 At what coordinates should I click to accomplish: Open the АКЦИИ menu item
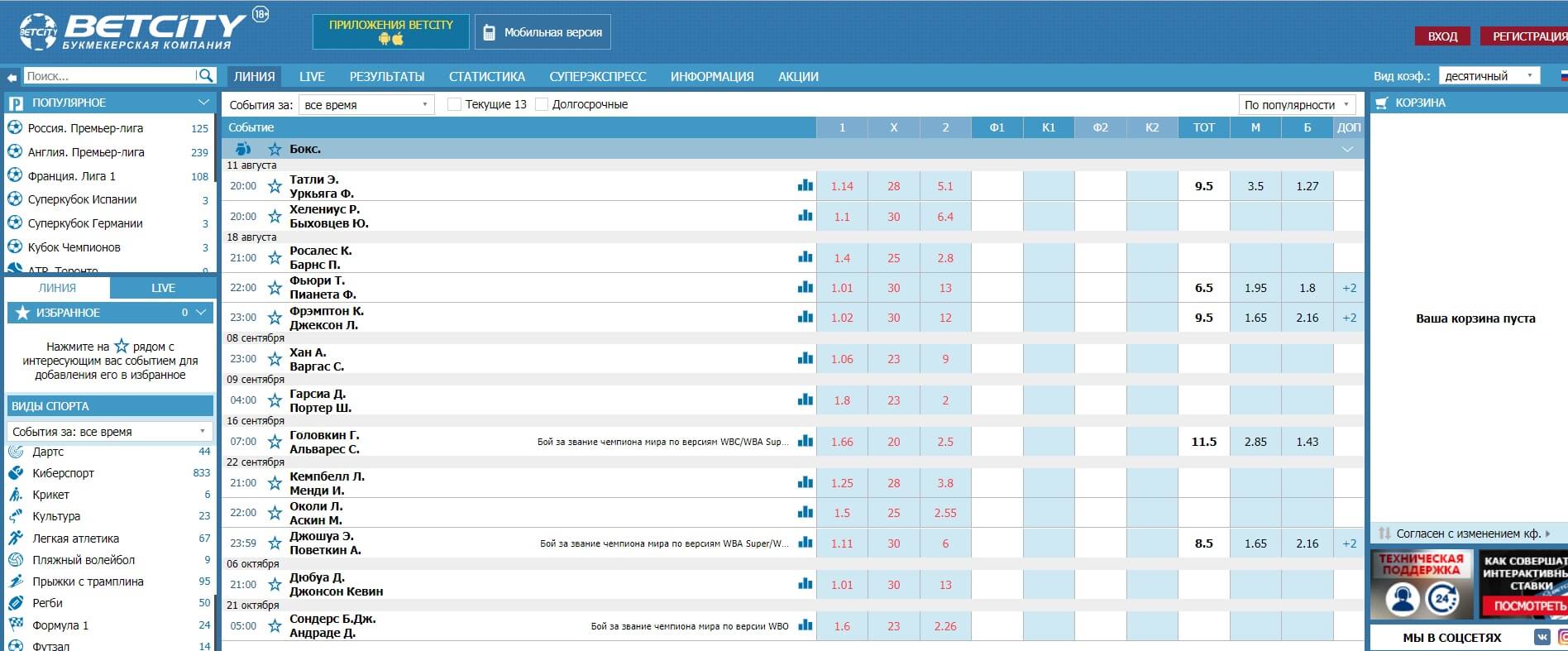pos(798,76)
